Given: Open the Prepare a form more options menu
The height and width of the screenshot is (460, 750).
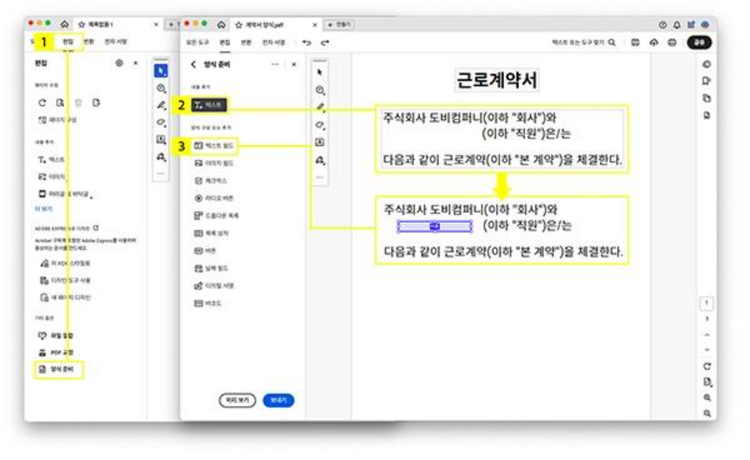Looking at the screenshot, I should click(275, 64).
